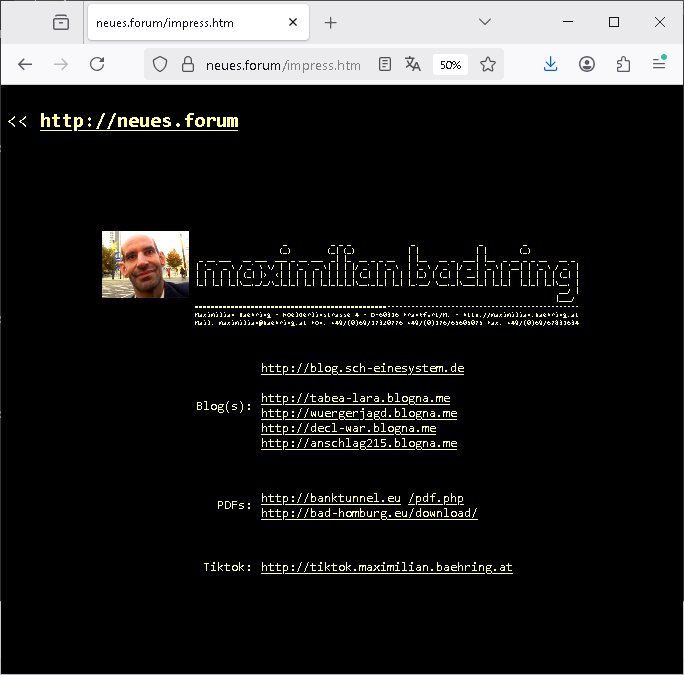Select the neues.forum/impress.htm tab
684x675 pixels.
point(180,22)
